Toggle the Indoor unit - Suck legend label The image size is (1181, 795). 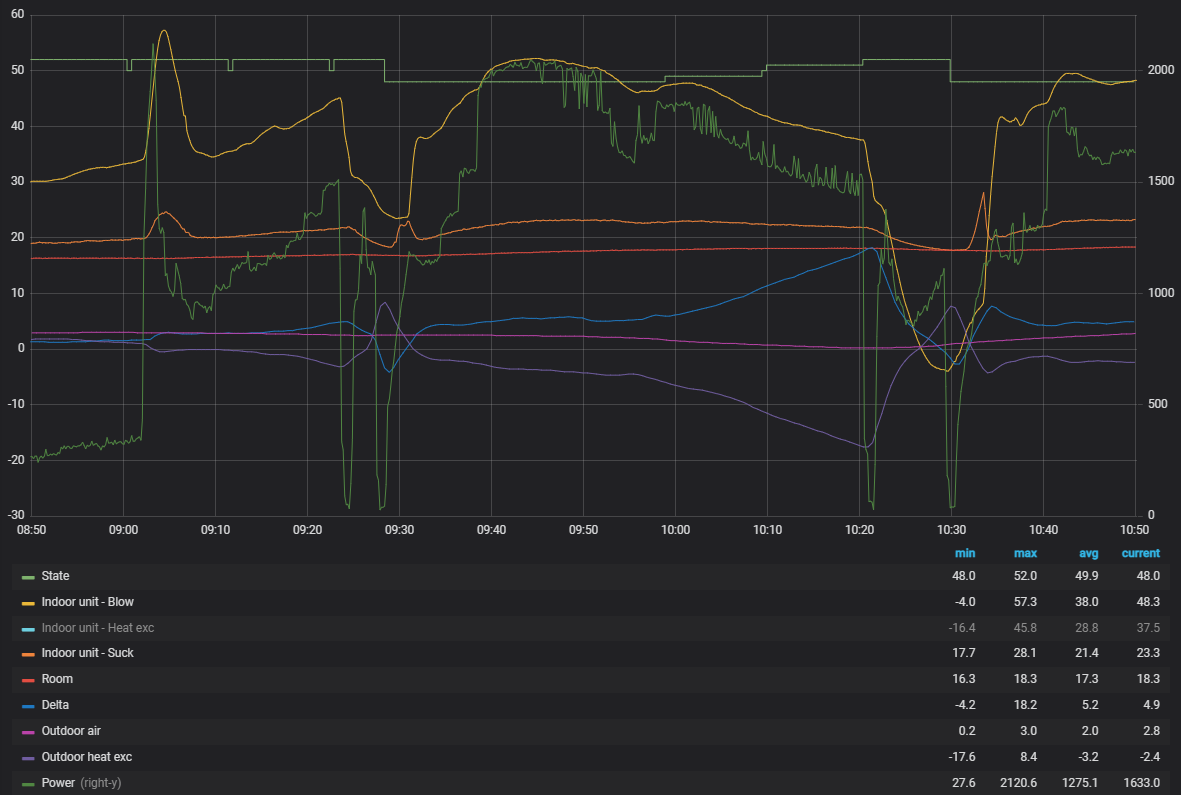pos(91,654)
